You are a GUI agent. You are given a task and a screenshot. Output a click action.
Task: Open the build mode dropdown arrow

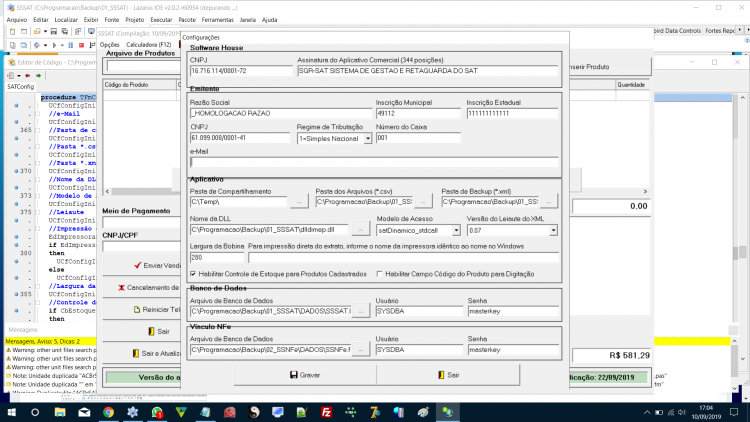(45, 45)
